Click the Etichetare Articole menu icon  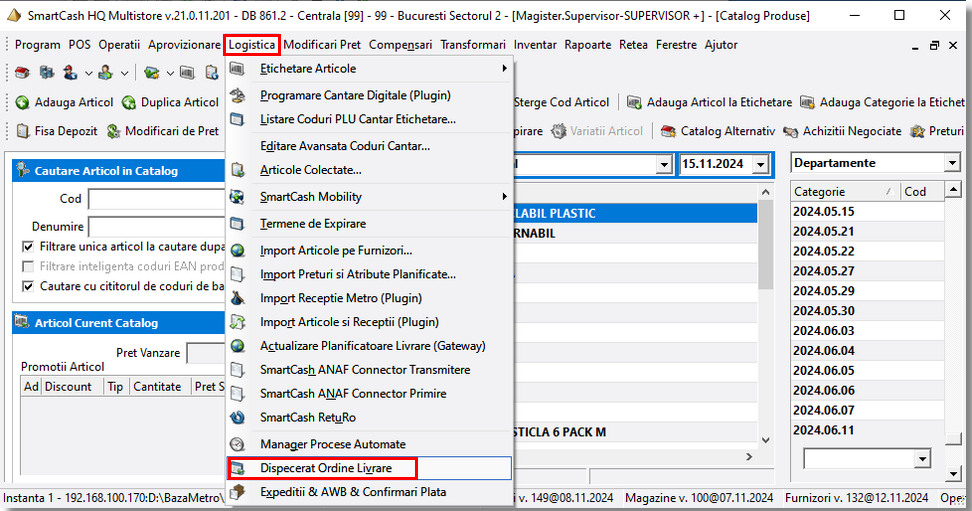[x=237, y=68]
